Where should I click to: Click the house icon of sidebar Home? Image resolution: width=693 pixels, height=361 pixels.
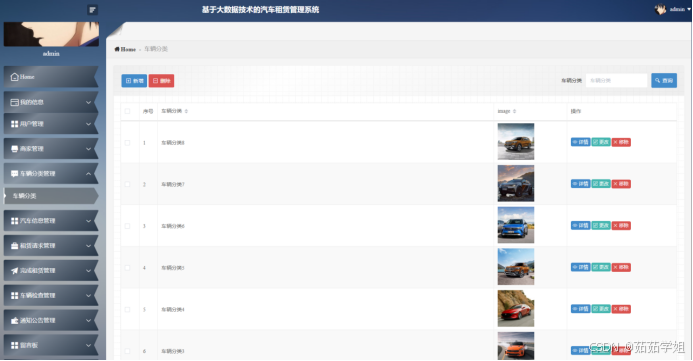point(15,77)
